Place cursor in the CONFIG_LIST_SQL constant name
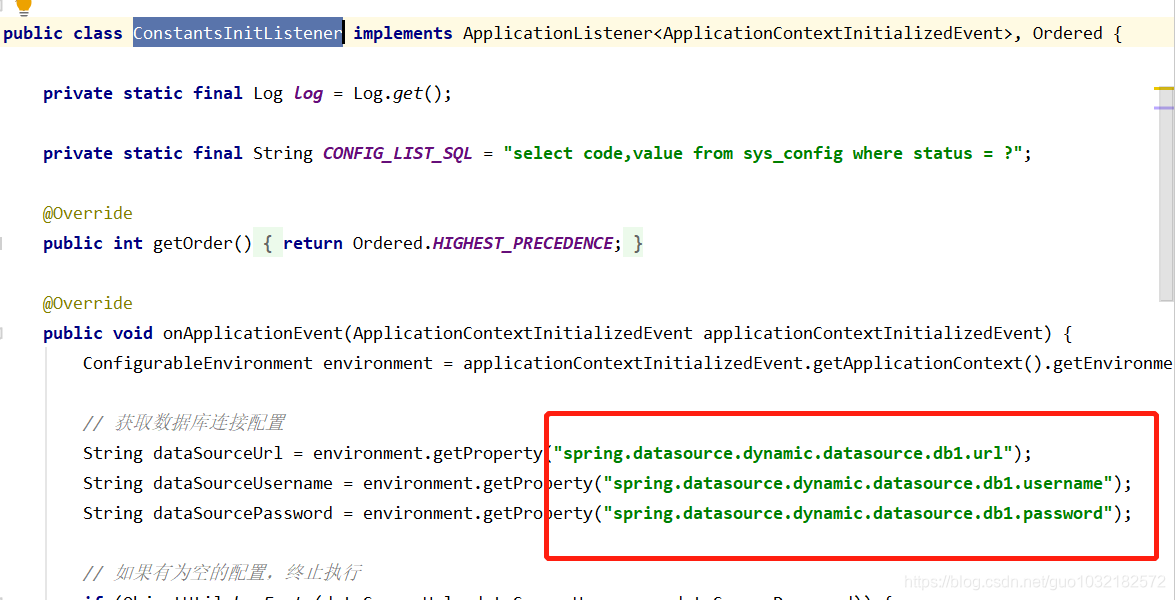1175x600 pixels. point(397,152)
